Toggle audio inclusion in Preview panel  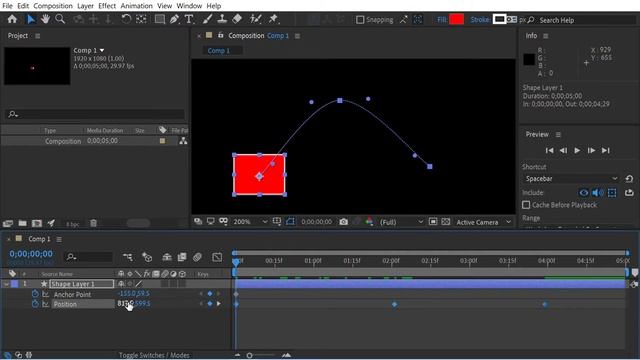tap(598, 193)
